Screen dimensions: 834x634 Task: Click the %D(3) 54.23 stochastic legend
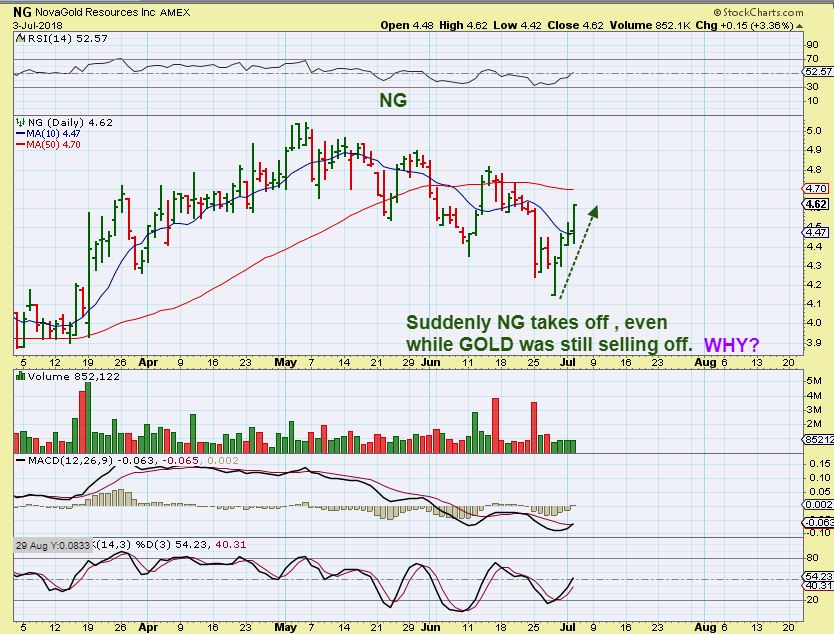(173, 545)
